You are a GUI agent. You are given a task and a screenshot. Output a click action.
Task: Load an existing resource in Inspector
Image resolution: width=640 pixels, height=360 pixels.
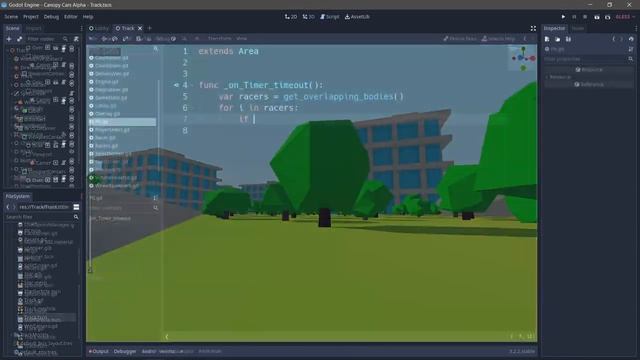pos(558,39)
